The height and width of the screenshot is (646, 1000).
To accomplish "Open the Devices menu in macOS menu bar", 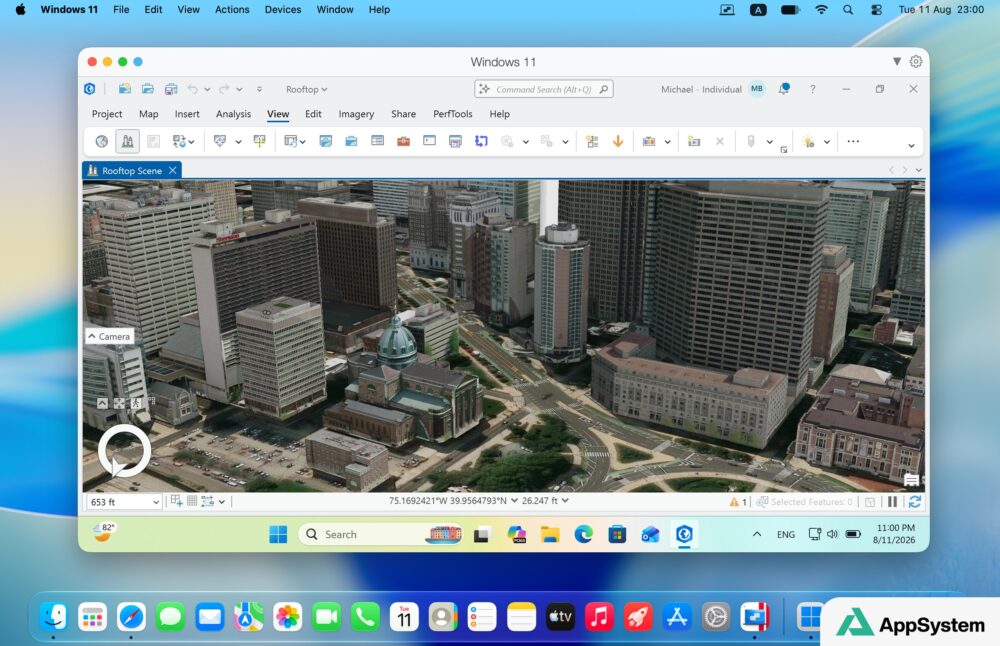I will pos(283,10).
